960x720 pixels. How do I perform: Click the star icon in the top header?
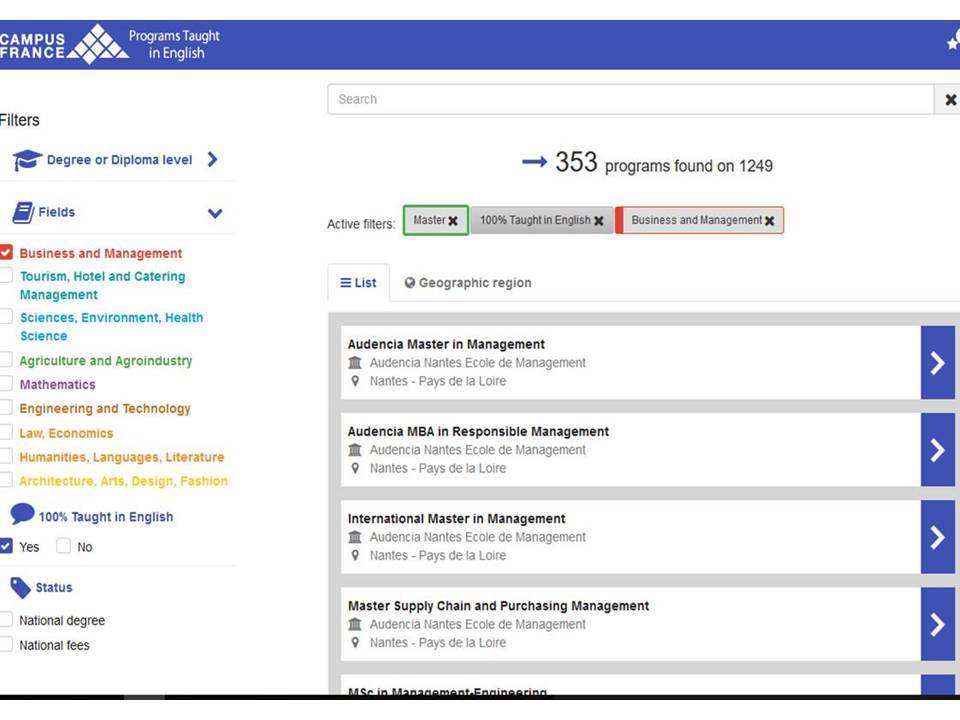(x=953, y=43)
